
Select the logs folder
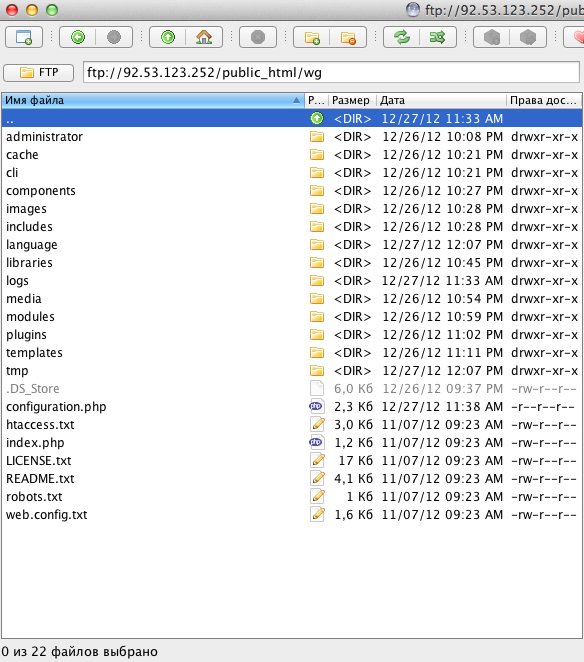[292, 281]
